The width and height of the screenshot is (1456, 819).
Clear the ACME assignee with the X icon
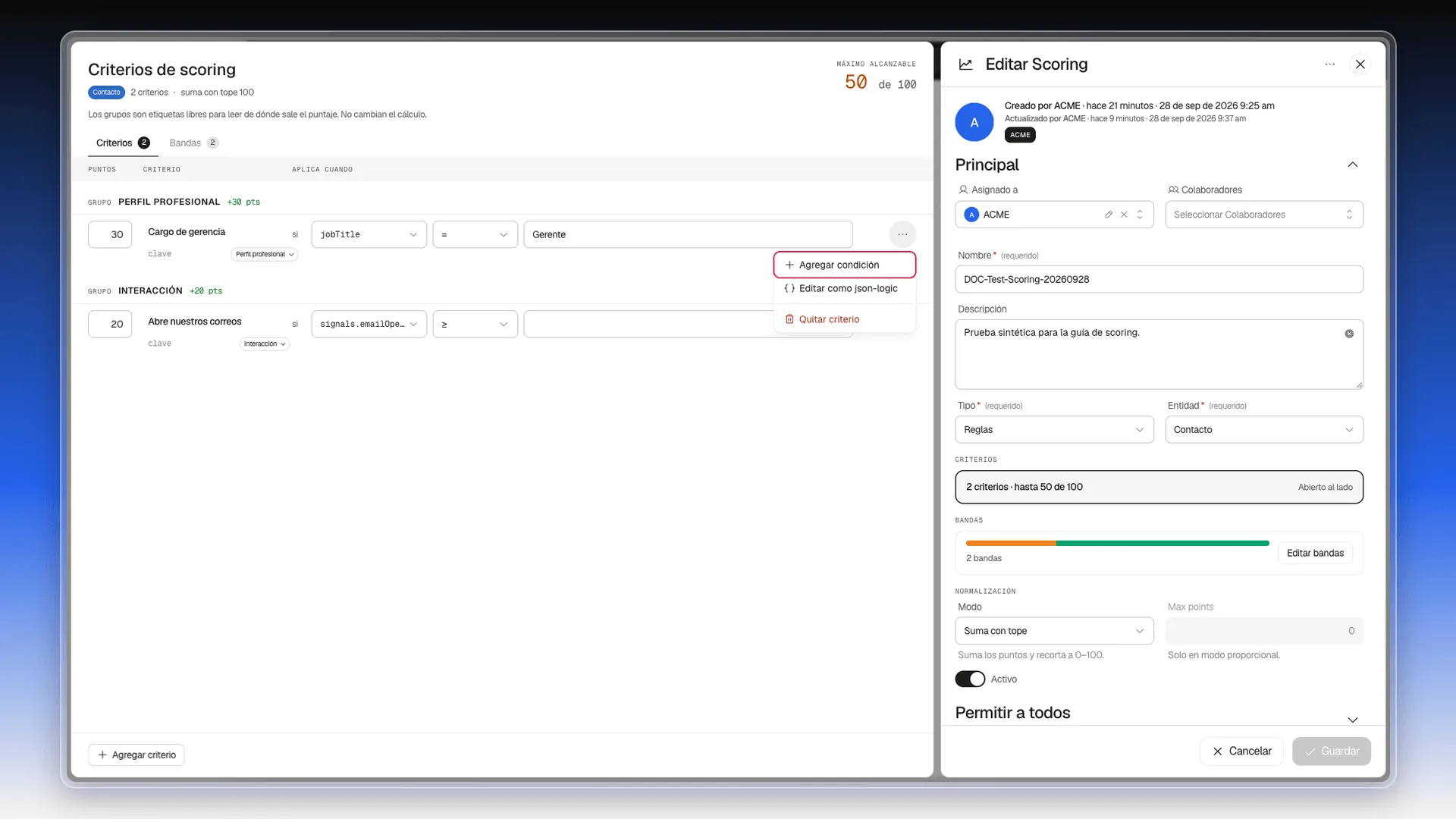point(1124,215)
